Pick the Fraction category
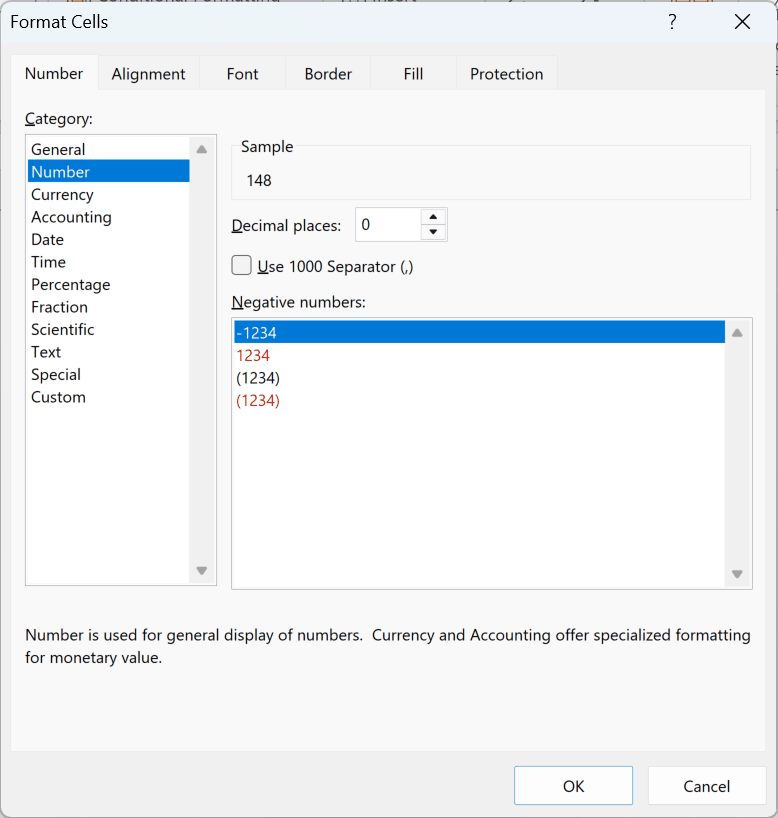 click(x=109, y=307)
